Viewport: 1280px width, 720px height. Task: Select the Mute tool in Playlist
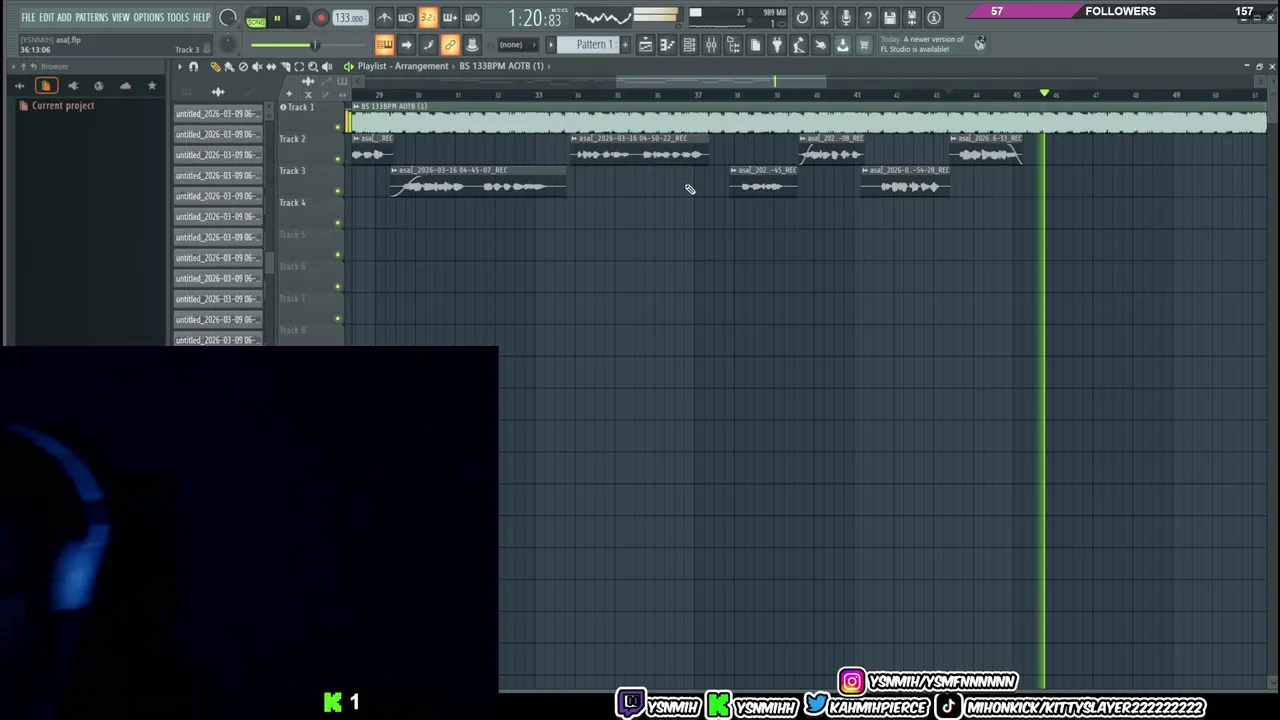click(x=257, y=66)
